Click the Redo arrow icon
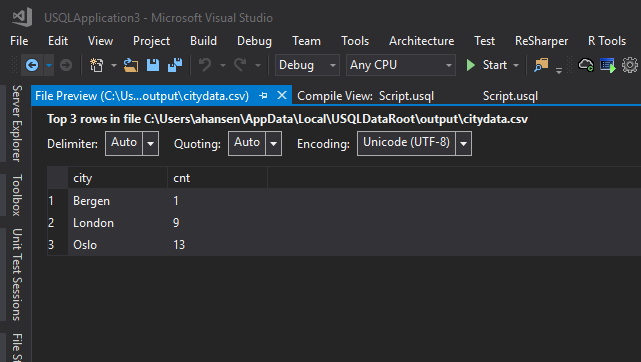Viewport: 641px width, 362px height. [x=240, y=65]
